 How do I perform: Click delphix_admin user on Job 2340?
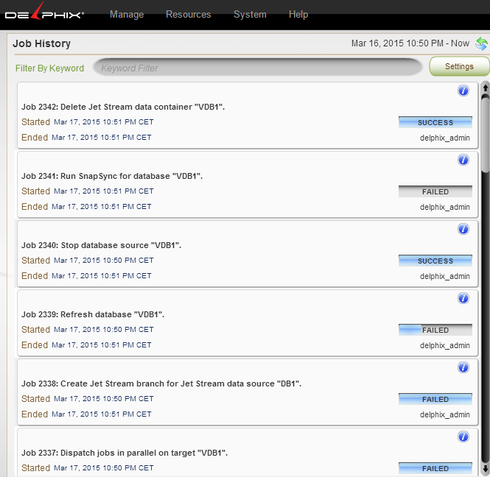click(445, 276)
